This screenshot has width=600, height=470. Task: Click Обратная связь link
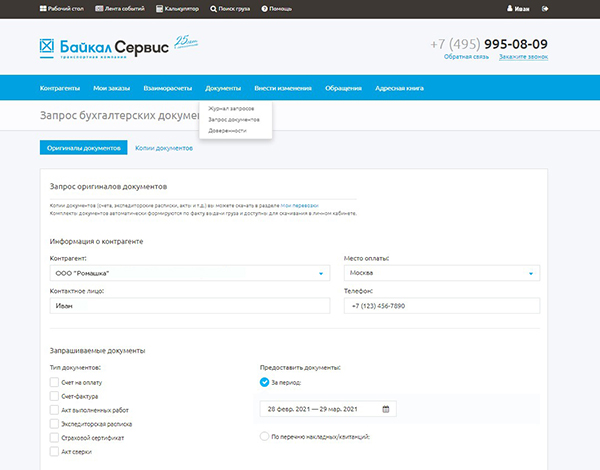coord(466,57)
